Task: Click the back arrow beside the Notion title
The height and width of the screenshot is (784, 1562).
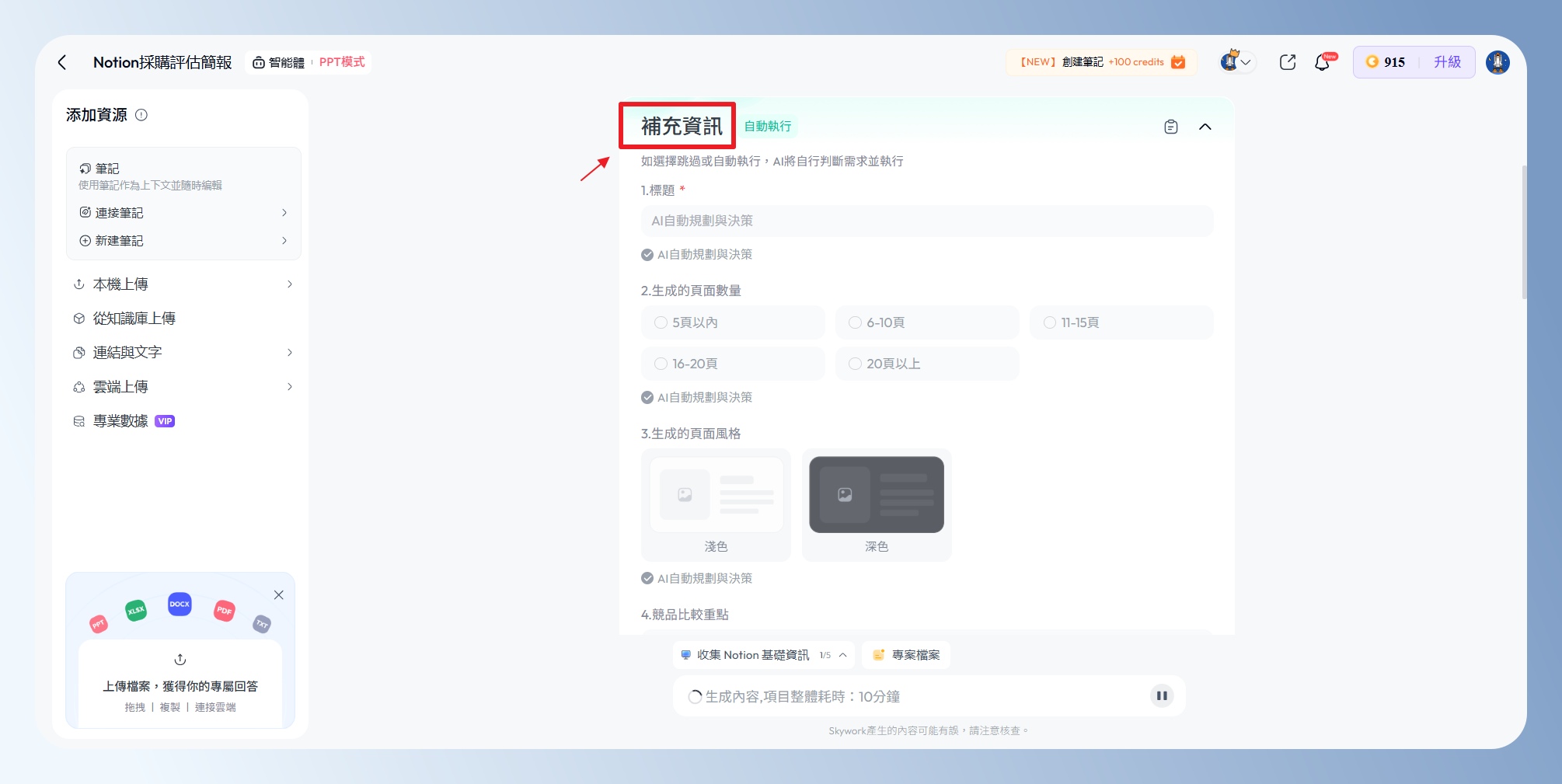Action: pyautogui.click(x=62, y=62)
